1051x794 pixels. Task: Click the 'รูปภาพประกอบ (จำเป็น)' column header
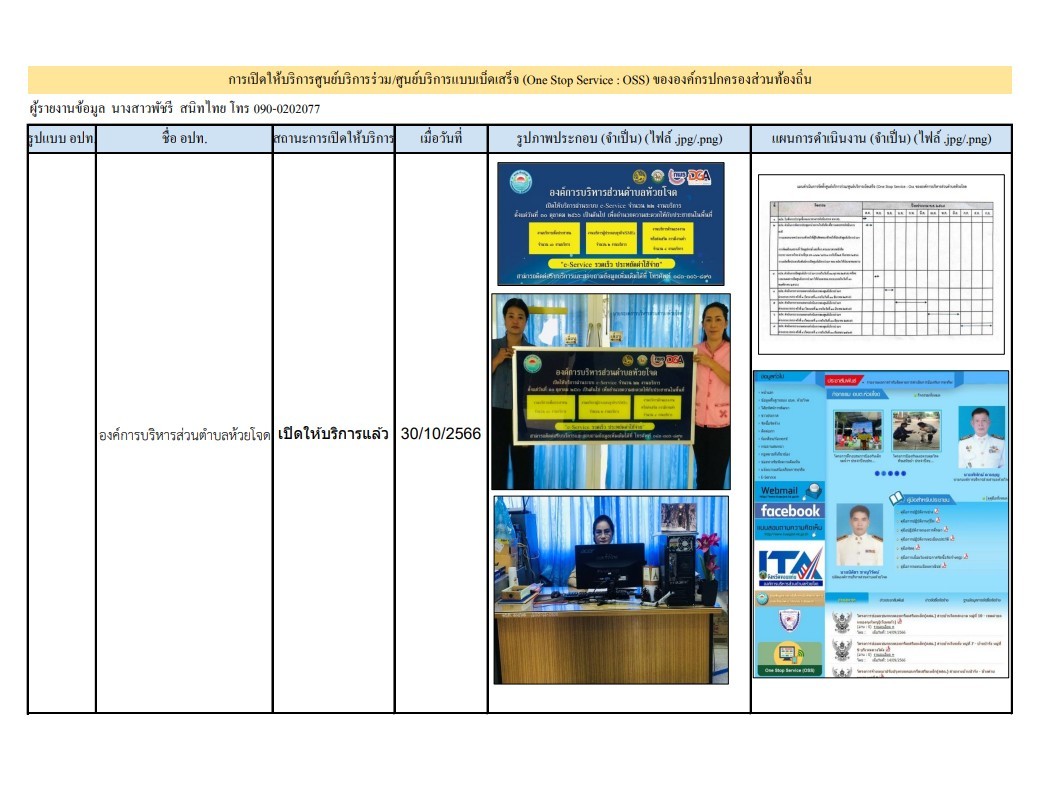tap(619, 139)
